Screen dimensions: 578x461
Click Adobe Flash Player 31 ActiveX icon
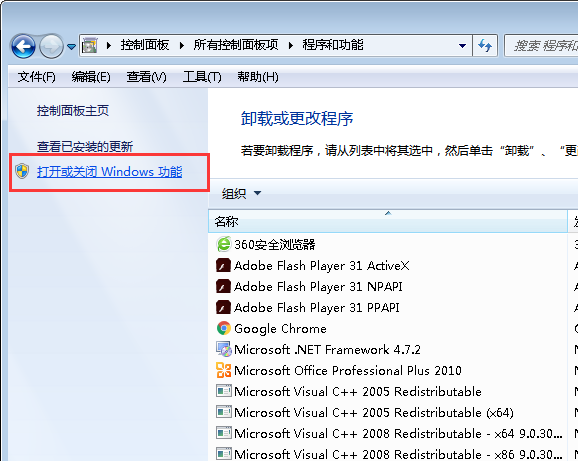coord(223,265)
